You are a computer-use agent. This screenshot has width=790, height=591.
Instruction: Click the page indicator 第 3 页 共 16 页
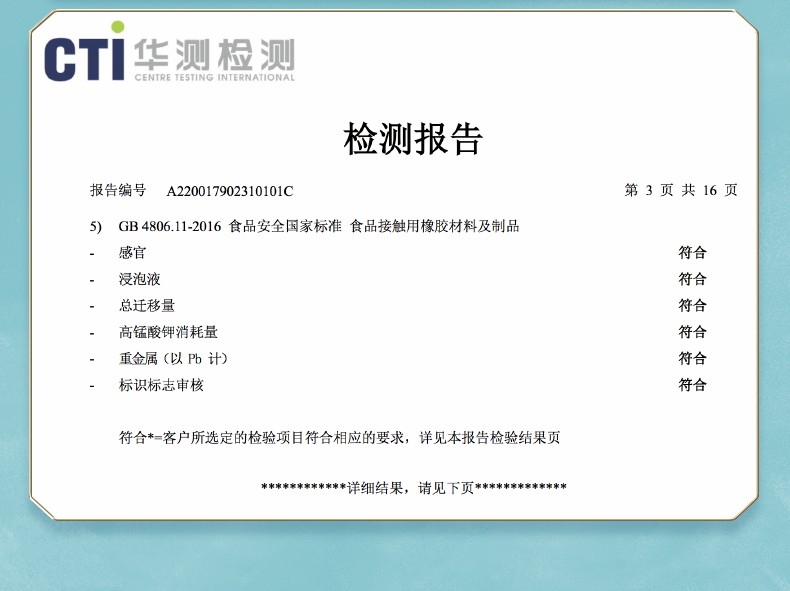point(680,190)
